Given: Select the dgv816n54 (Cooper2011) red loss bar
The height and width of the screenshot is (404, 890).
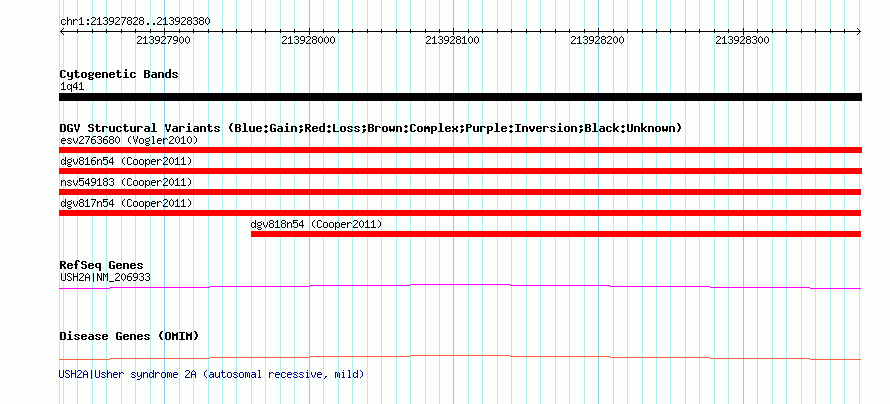Looking at the screenshot, I should [x=460, y=171].
